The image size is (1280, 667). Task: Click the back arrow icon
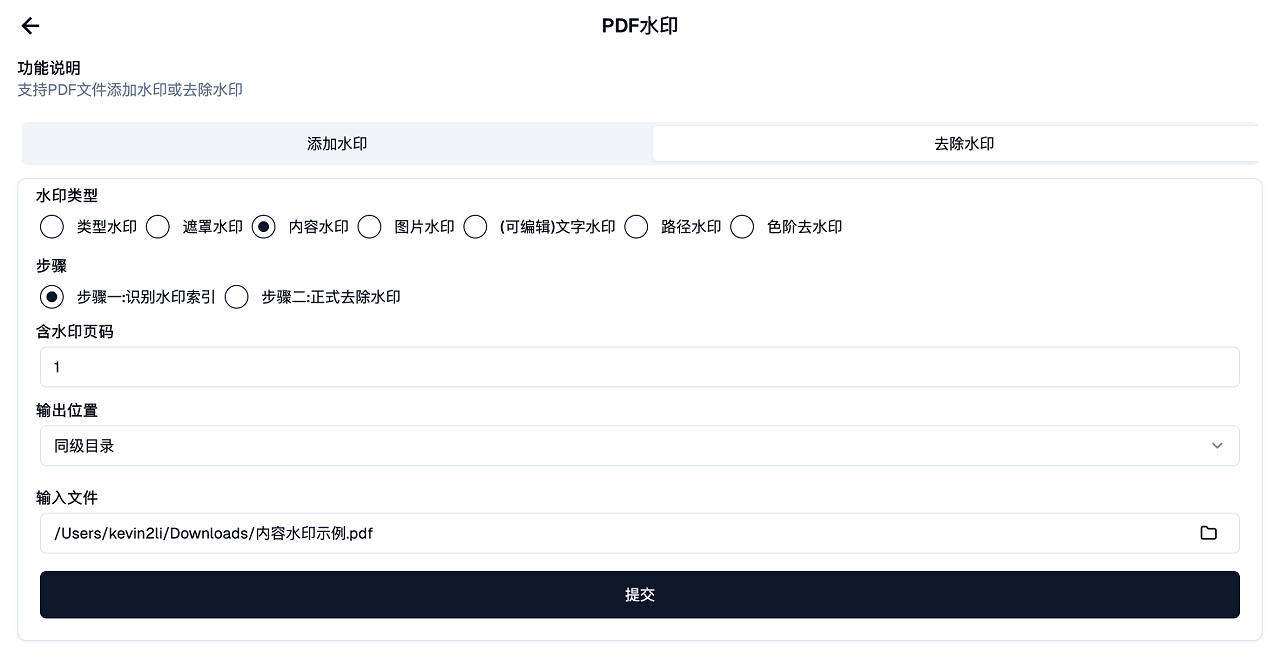click(30, 26)
